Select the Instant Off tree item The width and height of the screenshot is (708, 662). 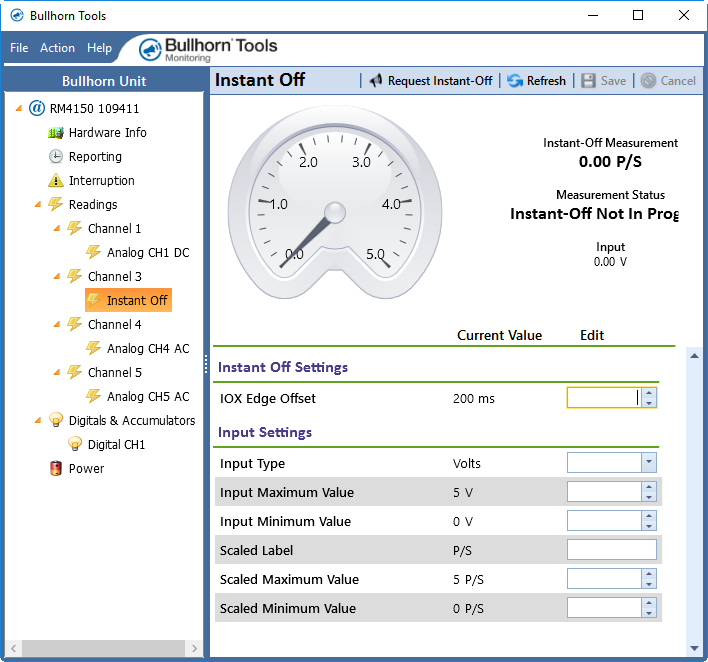tap(129, 300)
